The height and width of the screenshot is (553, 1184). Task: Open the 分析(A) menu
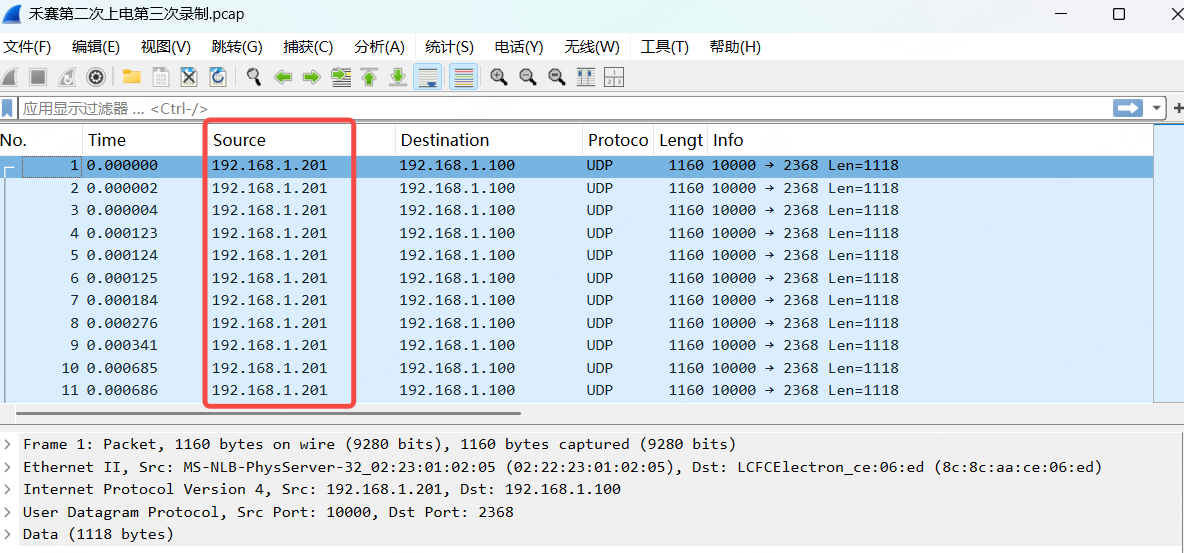(x=379, y=47)
